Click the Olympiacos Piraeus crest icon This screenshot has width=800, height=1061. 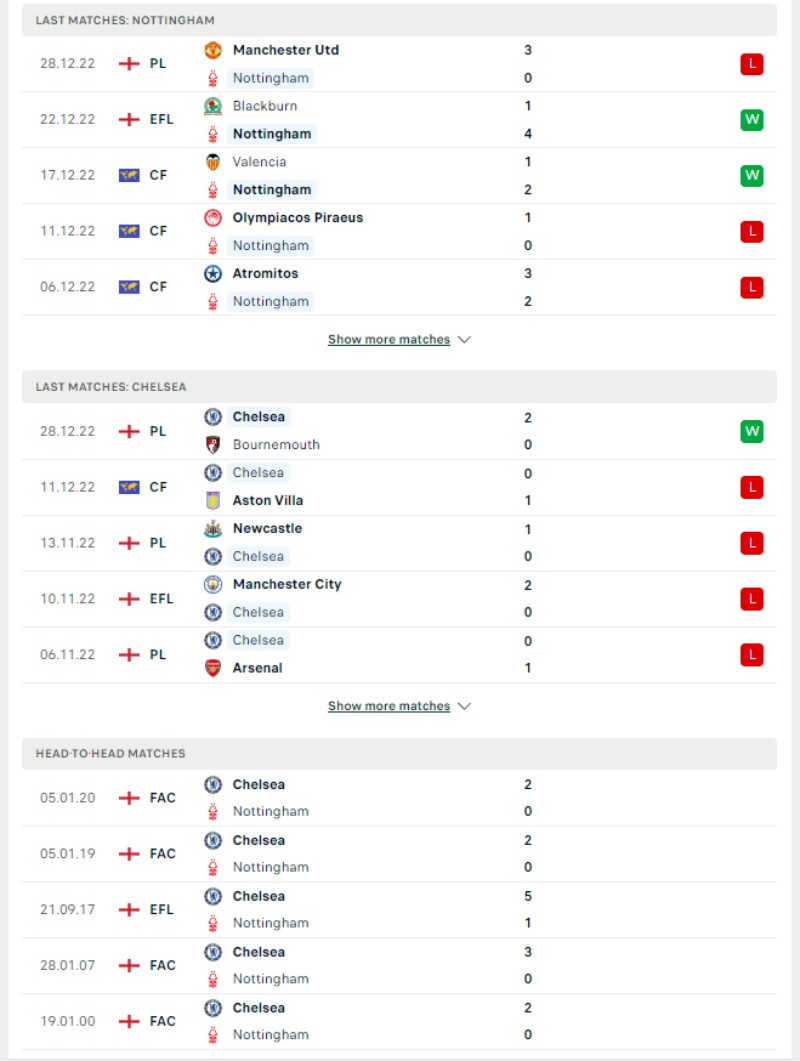[x=213, y=217]
